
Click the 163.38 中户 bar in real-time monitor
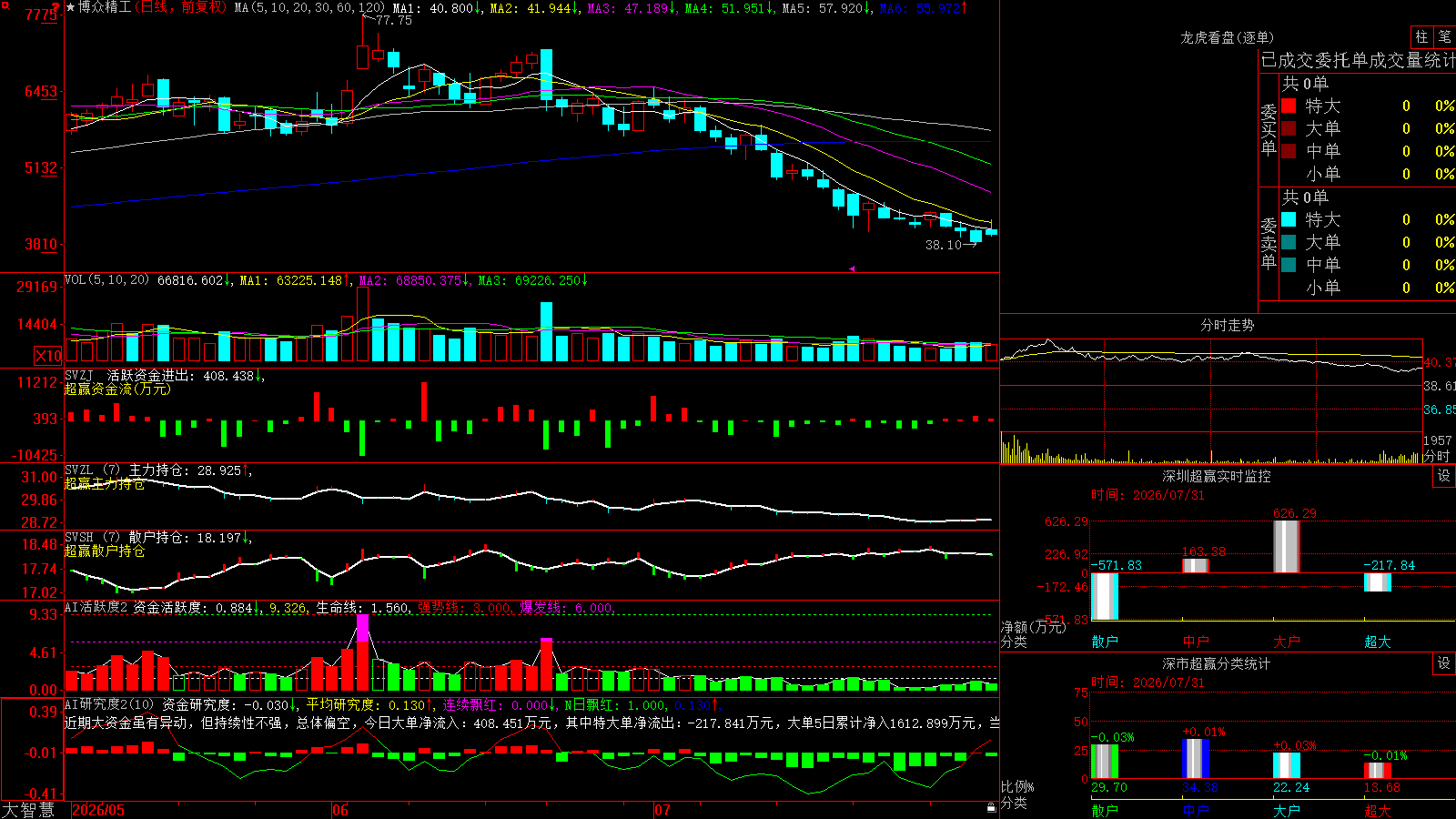coord(1196,565)
